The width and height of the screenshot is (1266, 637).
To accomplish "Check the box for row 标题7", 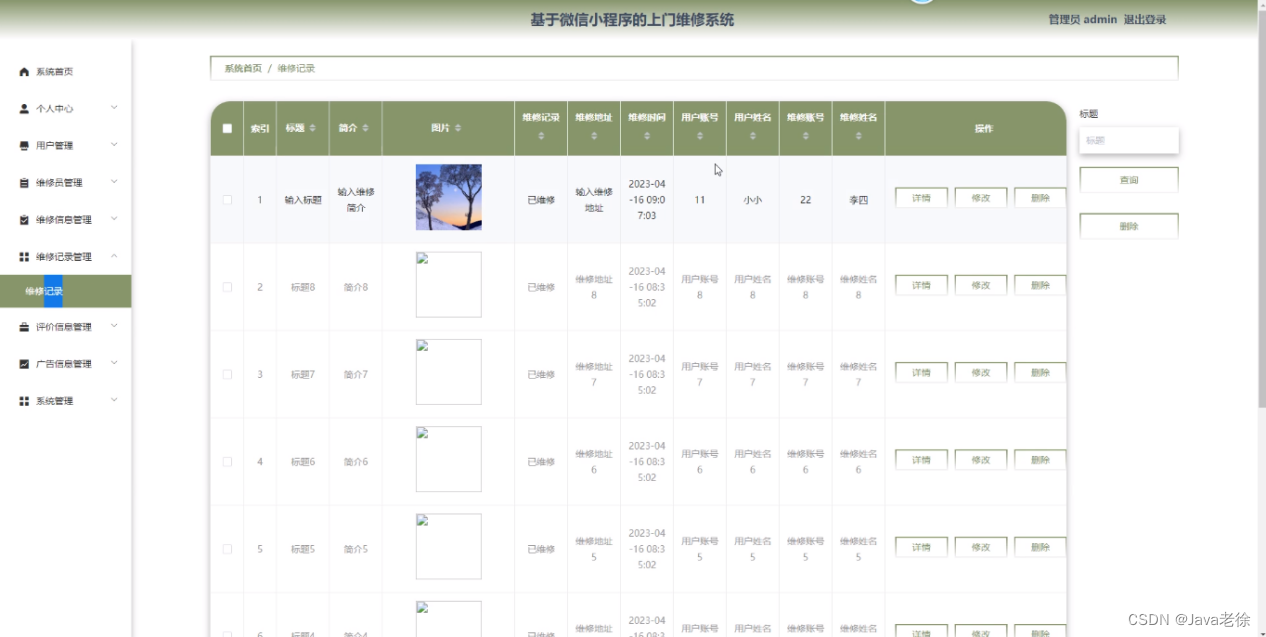I will click(227, 374).
